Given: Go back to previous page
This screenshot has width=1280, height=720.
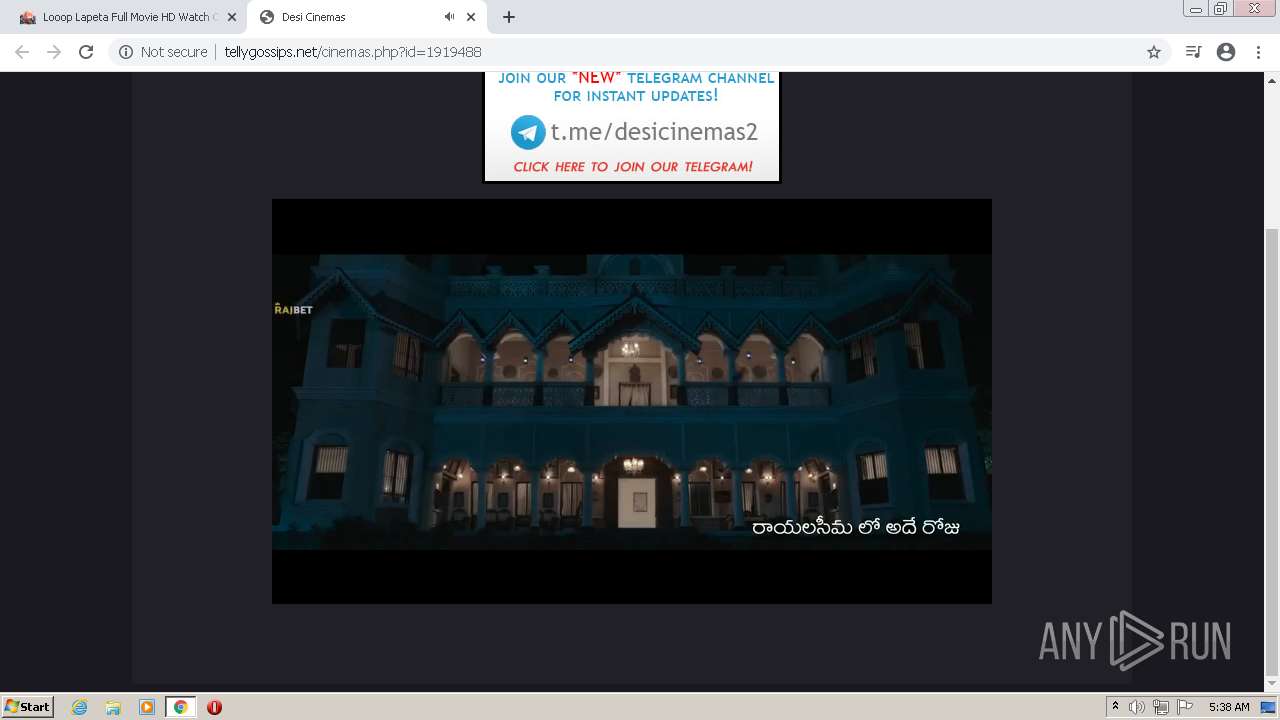Looking at the screenshot, I should [x=22, y=52].
